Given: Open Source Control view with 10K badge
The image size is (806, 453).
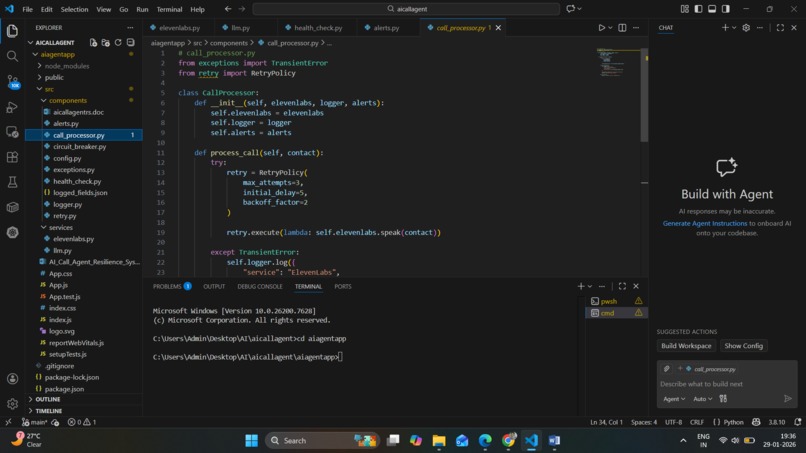Looking at the screenshot, I should click(12, 82).
